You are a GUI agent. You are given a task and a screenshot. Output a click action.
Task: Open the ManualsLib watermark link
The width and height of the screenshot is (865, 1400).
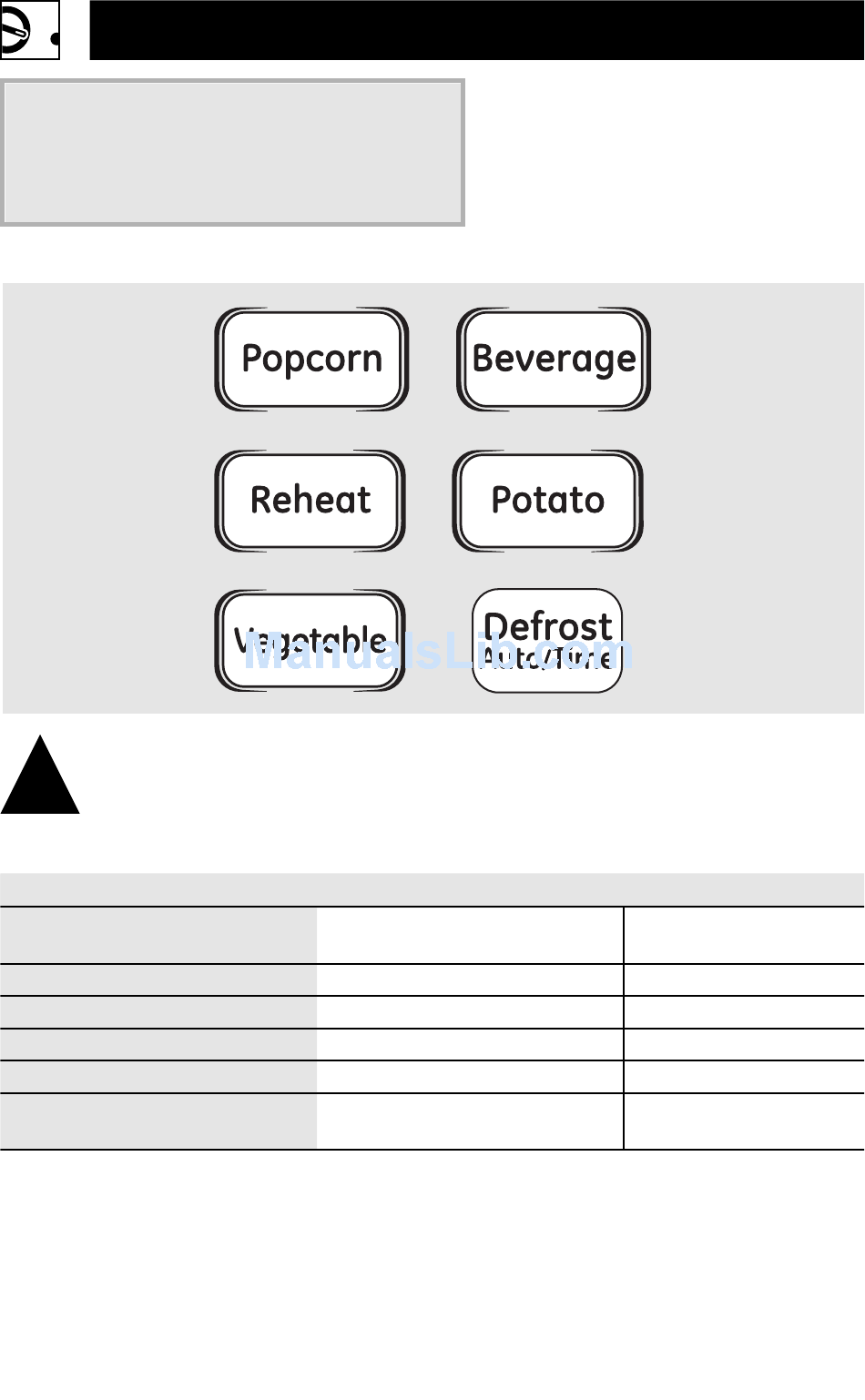[x=437, y=652]
